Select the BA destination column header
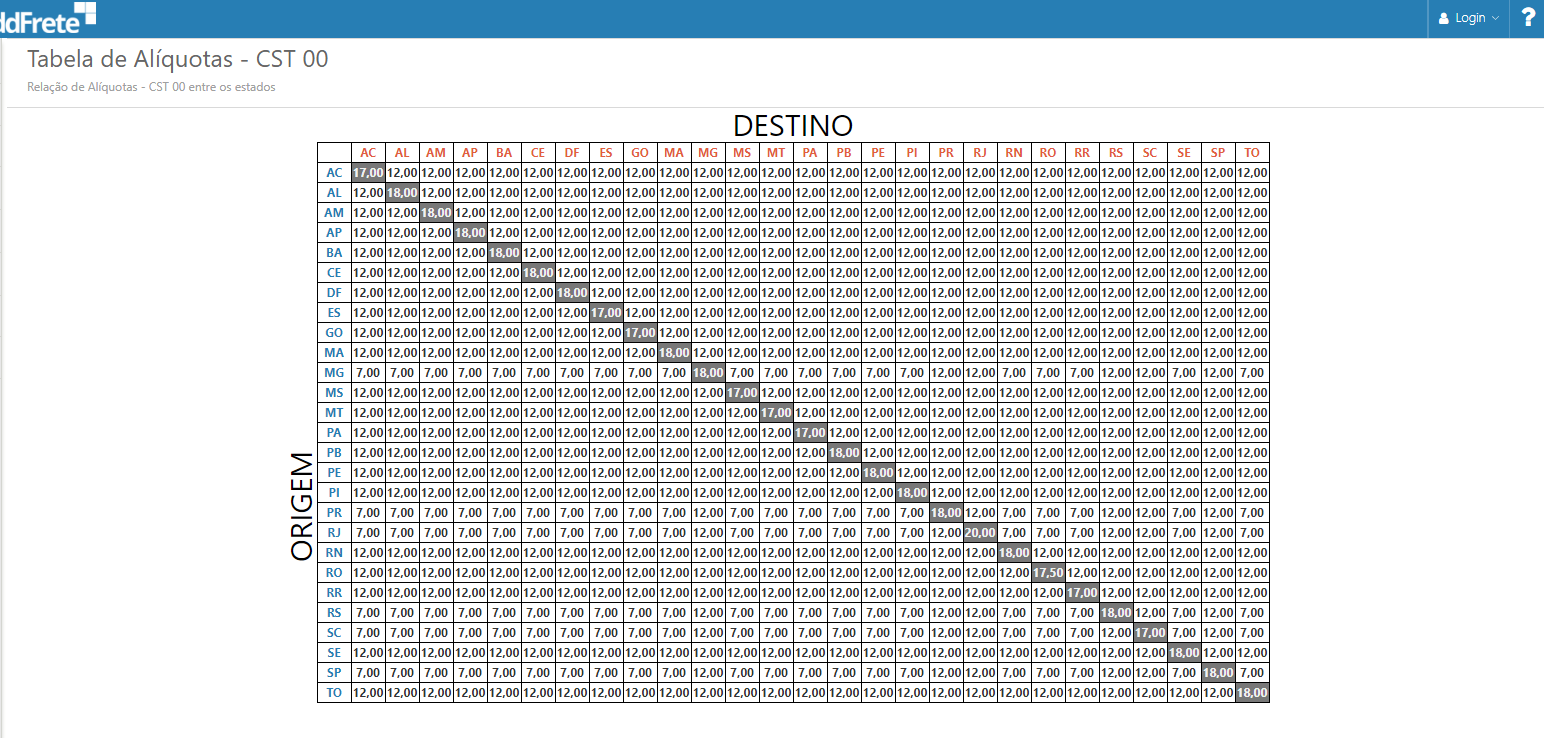This screenshot has height=738, width=1544. pyautogui.click(x=504, y=152)
